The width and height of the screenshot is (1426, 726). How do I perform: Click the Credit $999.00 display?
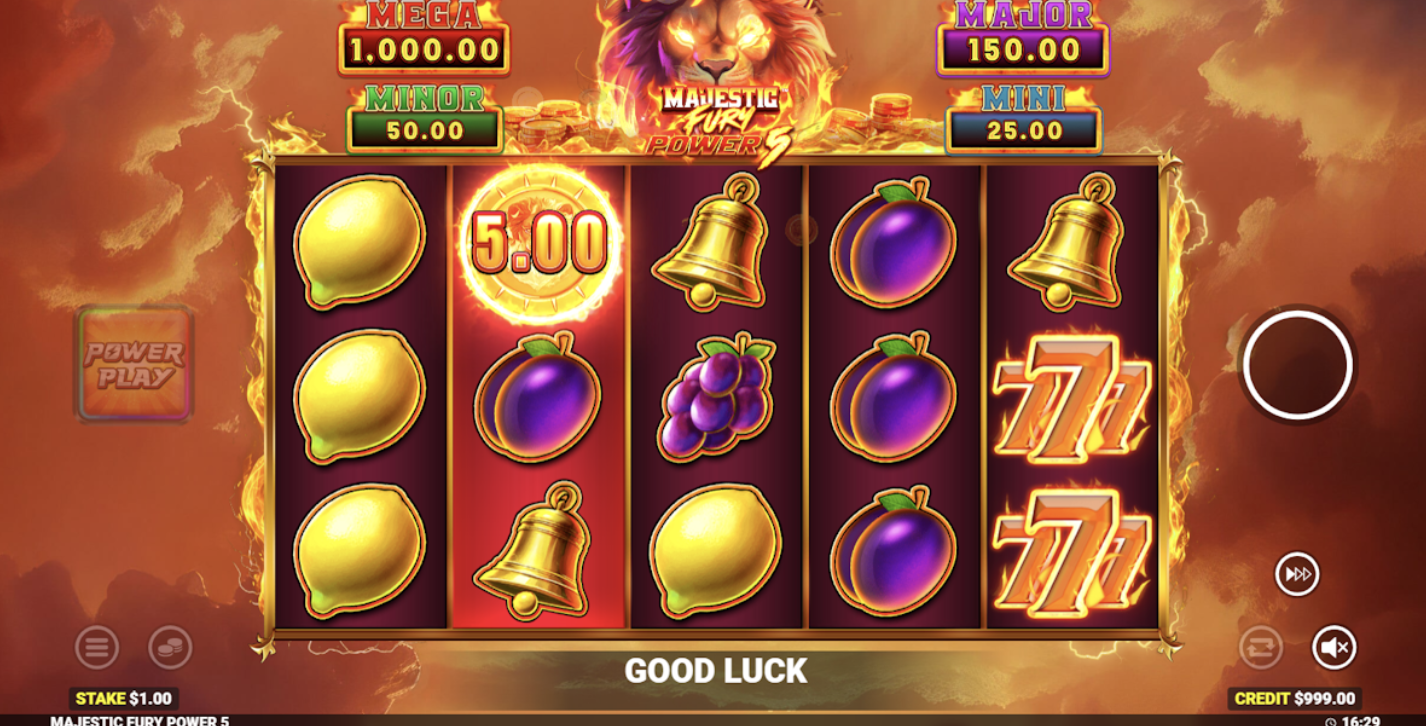1295,698
